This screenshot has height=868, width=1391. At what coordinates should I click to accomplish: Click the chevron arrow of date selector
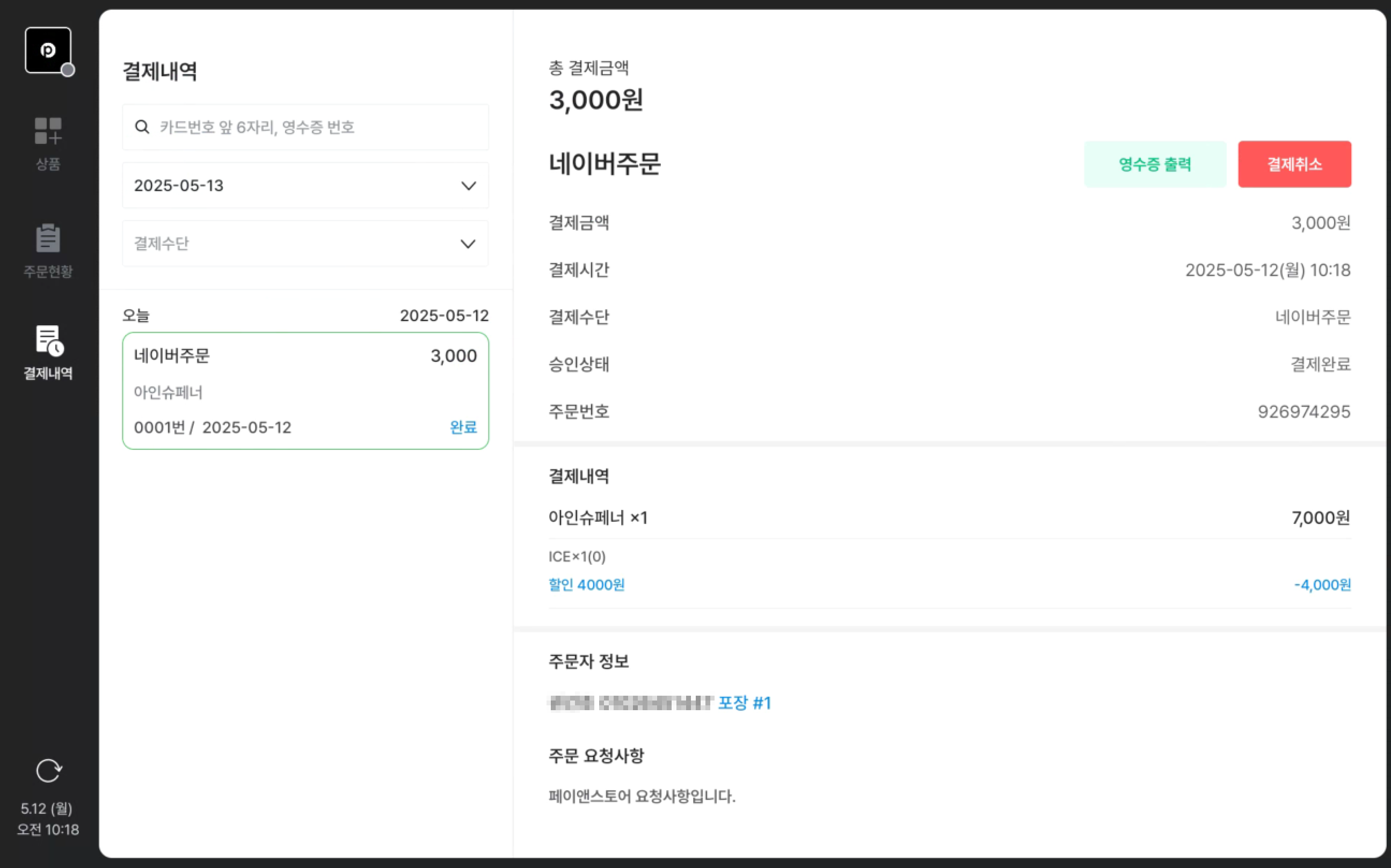click(469, 186)
